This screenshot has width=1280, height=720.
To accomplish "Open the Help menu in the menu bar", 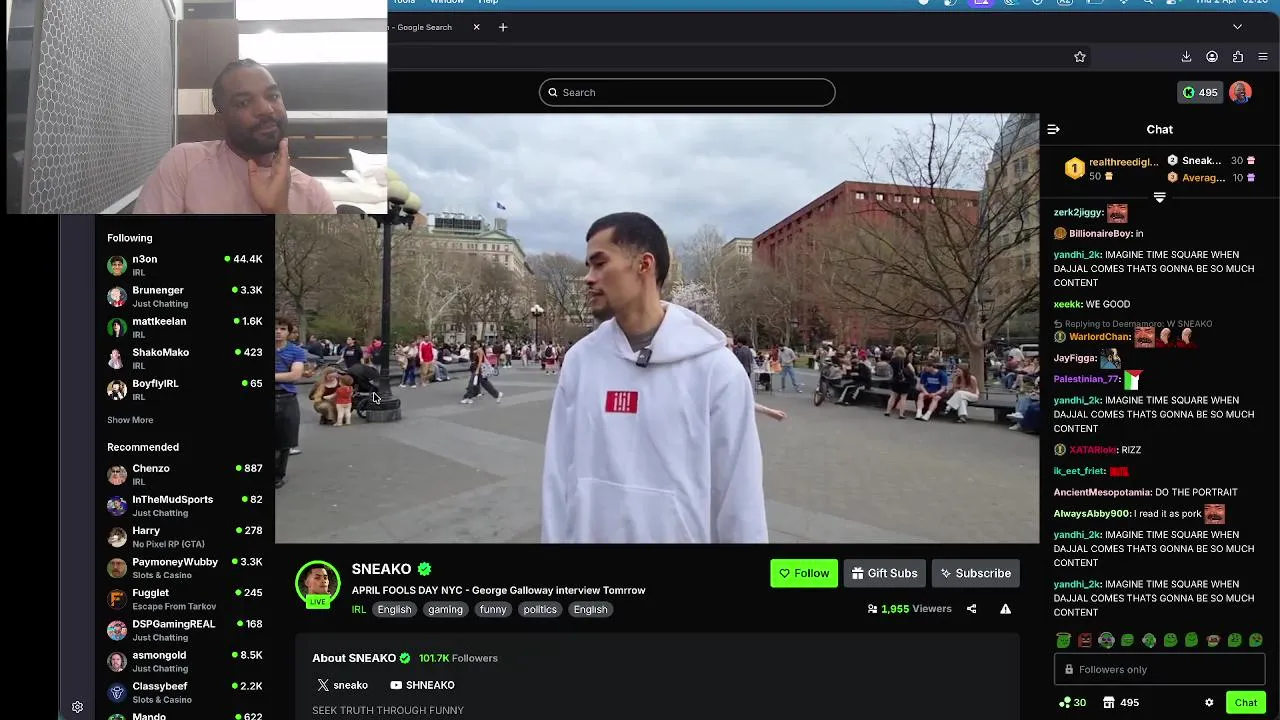I will [488, 2].
